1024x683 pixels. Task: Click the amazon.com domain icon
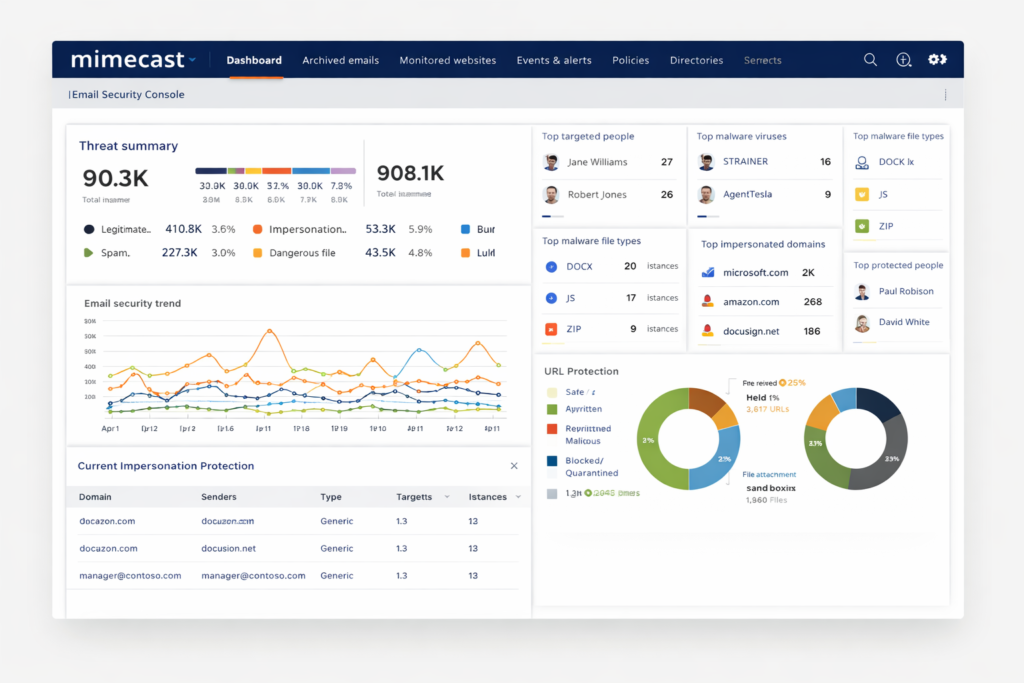click(x=708, y=301)
